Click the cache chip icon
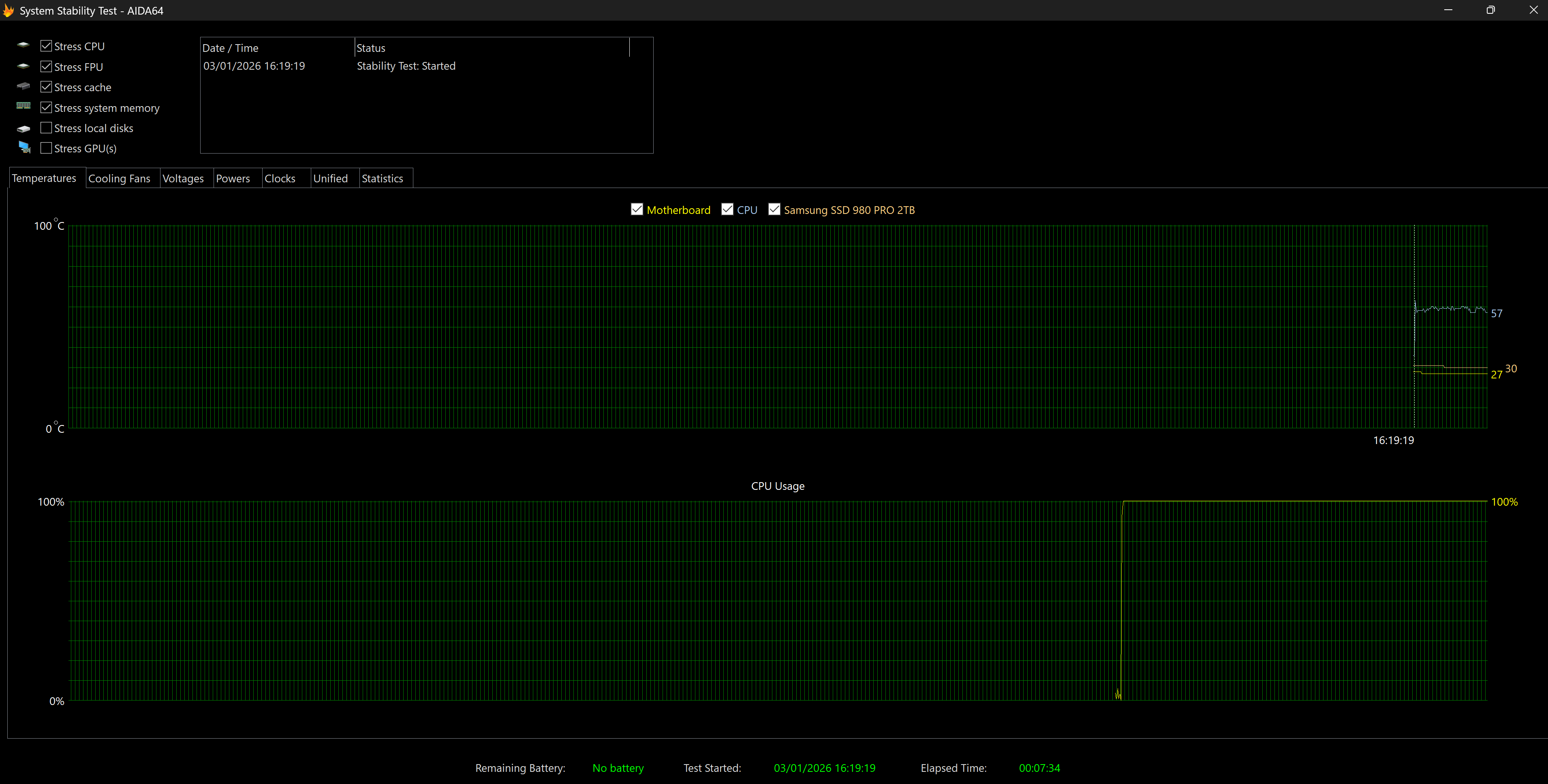The height and width of the screenshot is (784, 1548). click(x=24, y=87)
